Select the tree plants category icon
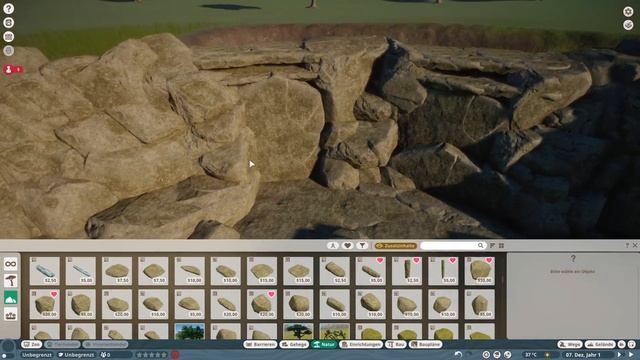The width and height of the screenshot is (640, 360). pyautogui.click(x=11, y=281)
